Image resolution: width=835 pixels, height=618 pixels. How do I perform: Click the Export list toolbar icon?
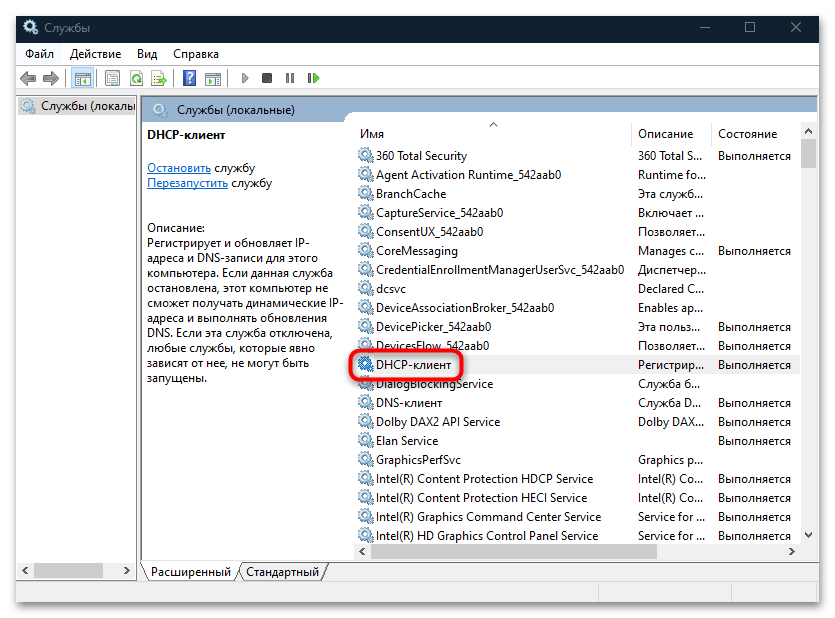(158, 78)
